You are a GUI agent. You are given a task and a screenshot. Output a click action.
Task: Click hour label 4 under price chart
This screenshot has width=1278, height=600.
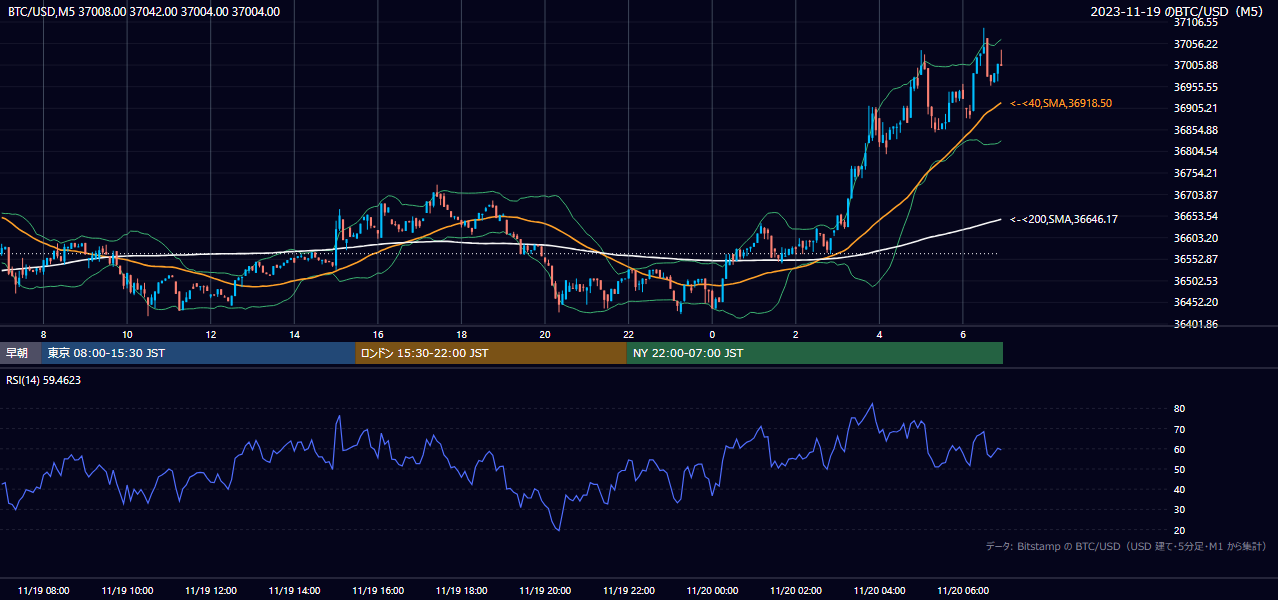pyautogui.click(x=879, y=334)
